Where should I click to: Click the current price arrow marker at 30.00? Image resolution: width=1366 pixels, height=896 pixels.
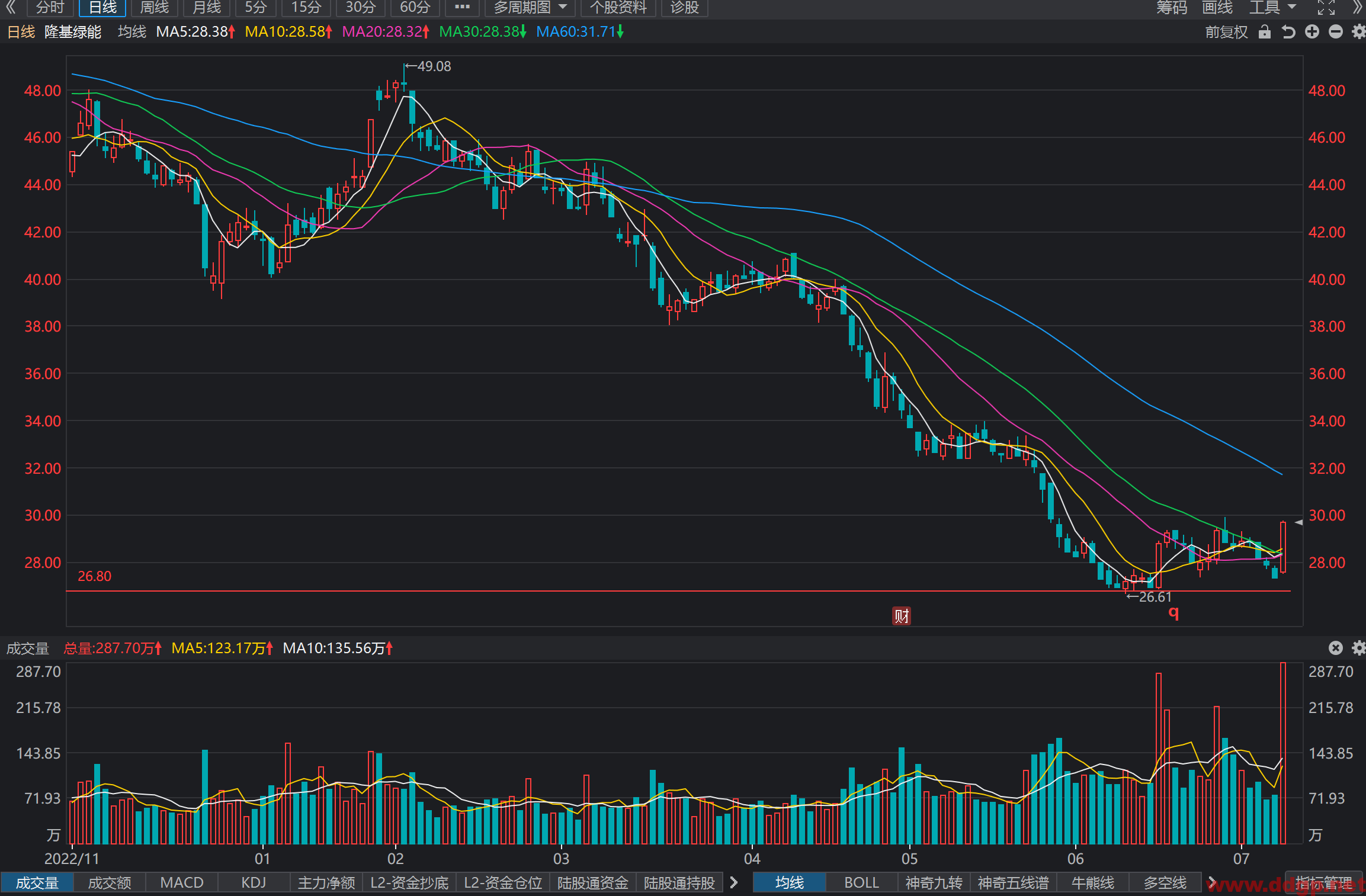[1298, 522]
